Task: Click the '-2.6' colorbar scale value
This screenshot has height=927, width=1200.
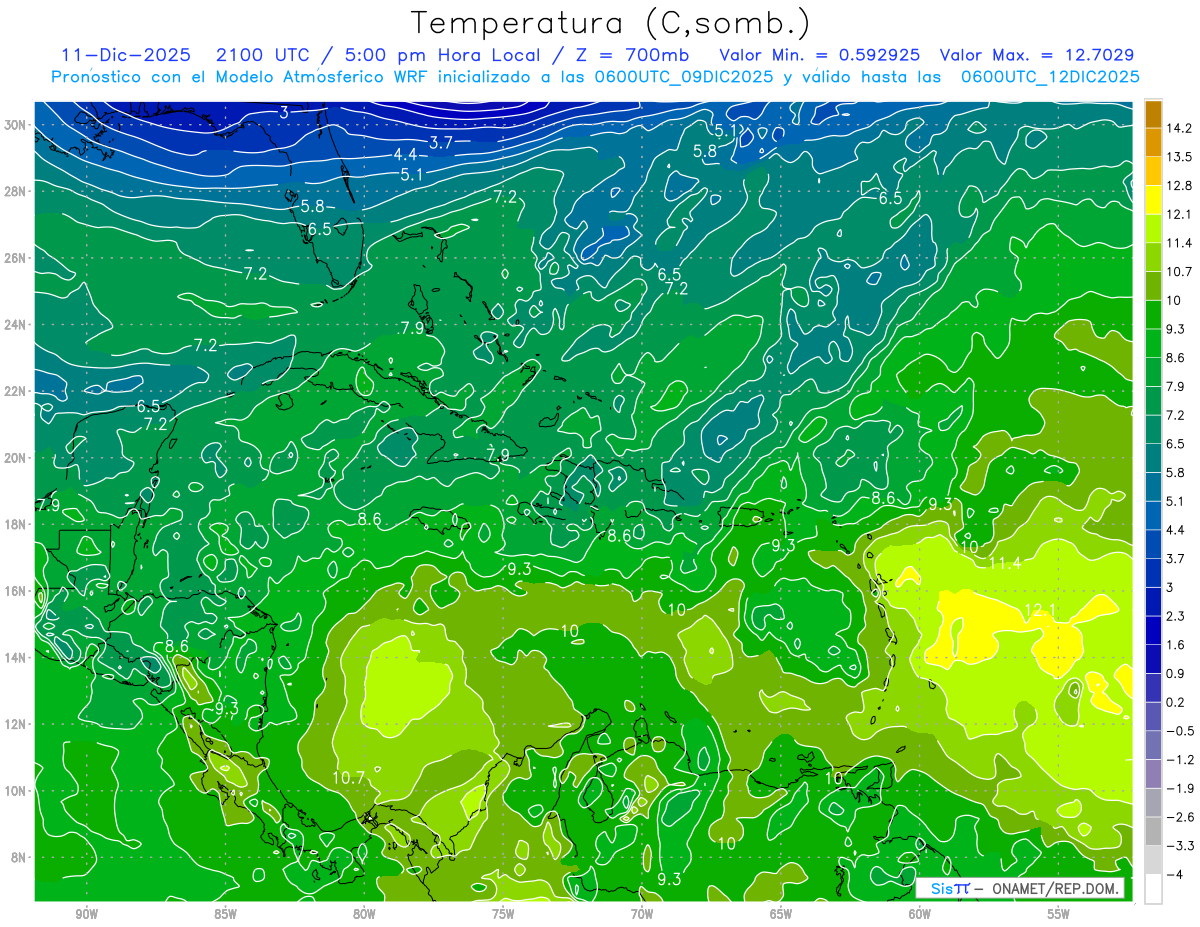Action: (x=1181, y=817)
